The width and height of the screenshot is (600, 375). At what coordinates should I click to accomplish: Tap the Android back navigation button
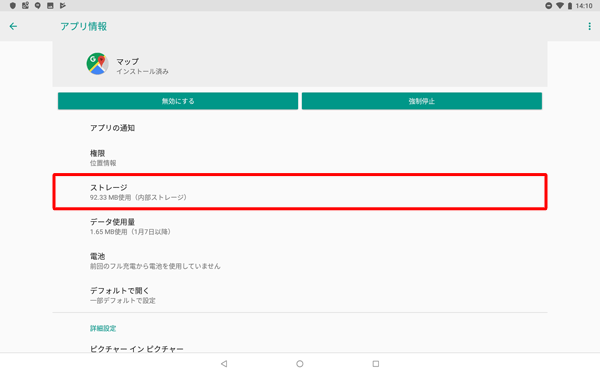(224, 364)
